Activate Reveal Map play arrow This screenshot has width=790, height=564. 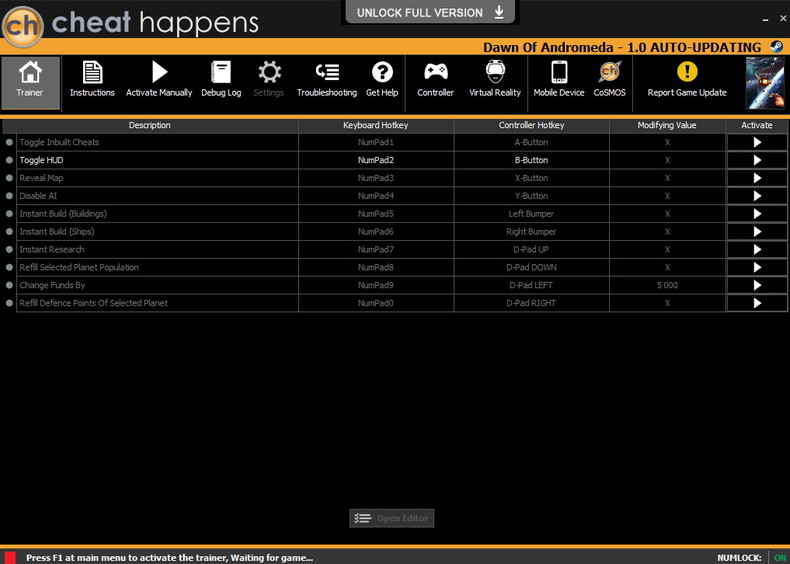[757, 178]
